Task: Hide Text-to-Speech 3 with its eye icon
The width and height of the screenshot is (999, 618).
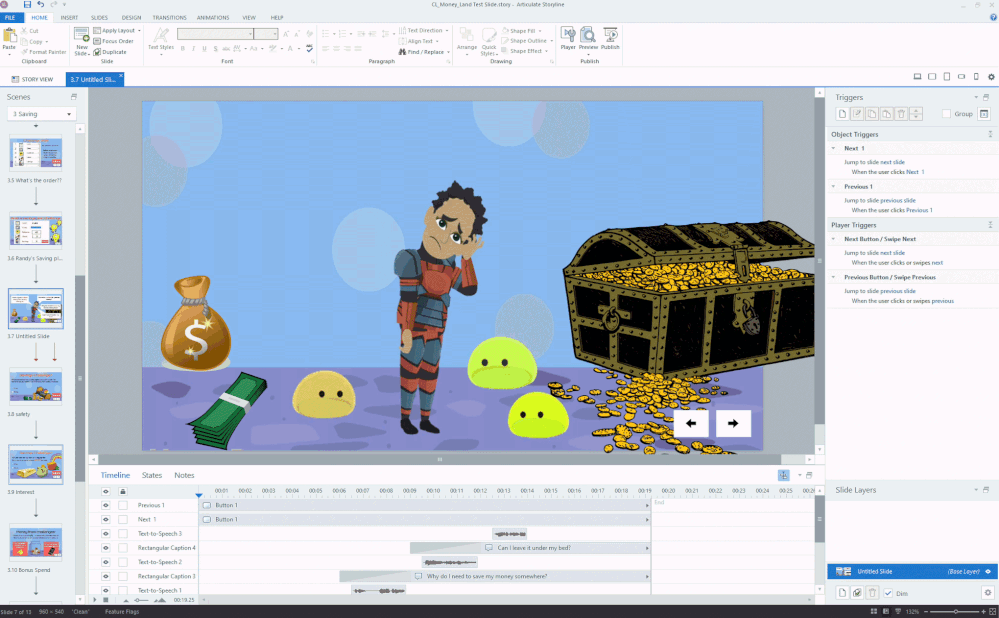Action: [x=106, y=533]
